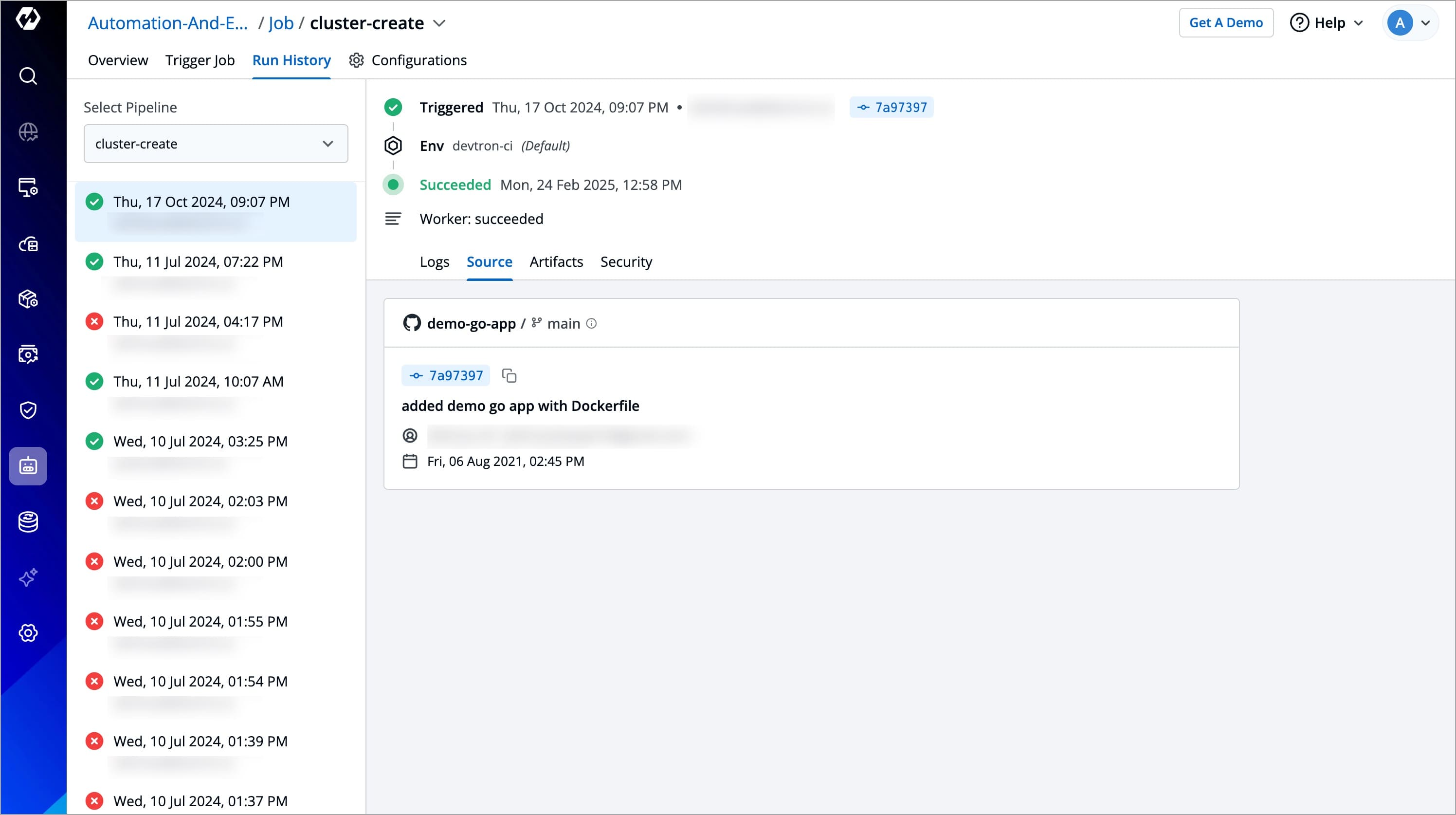
Task: Open the security shield sidebar icon
Action: pyautogui.click(x=28, y=410)
